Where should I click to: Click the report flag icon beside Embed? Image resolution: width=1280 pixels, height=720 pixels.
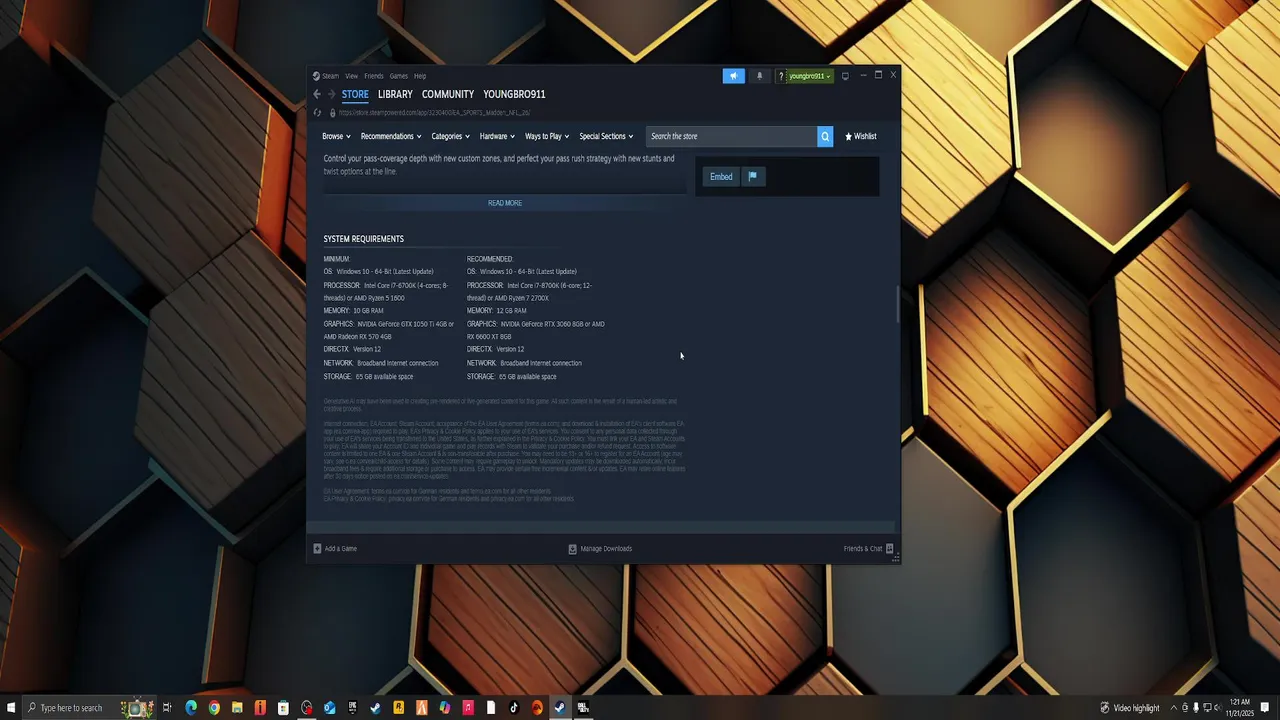pos(753,176)
